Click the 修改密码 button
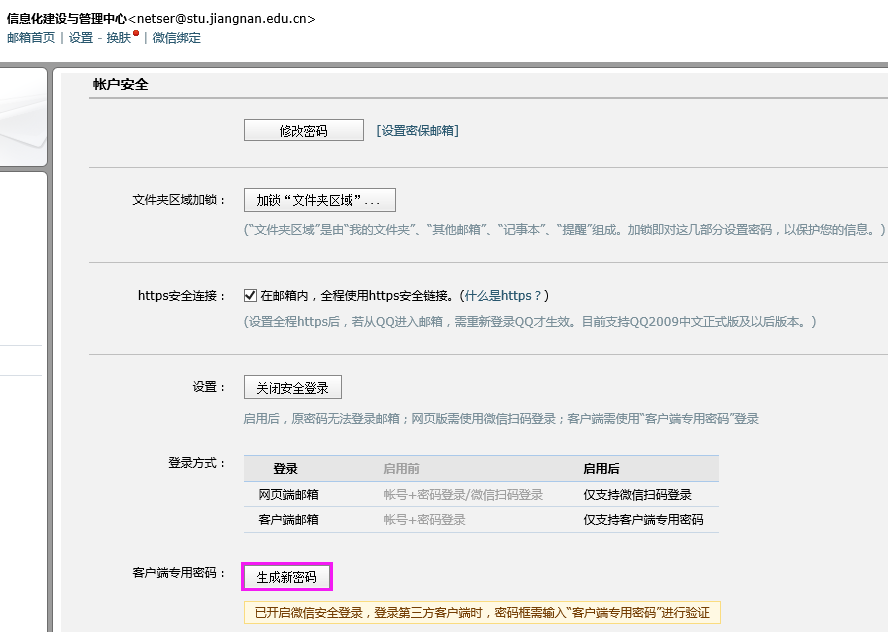The height and width of the screenshot is (632, 888). [304, 130]
